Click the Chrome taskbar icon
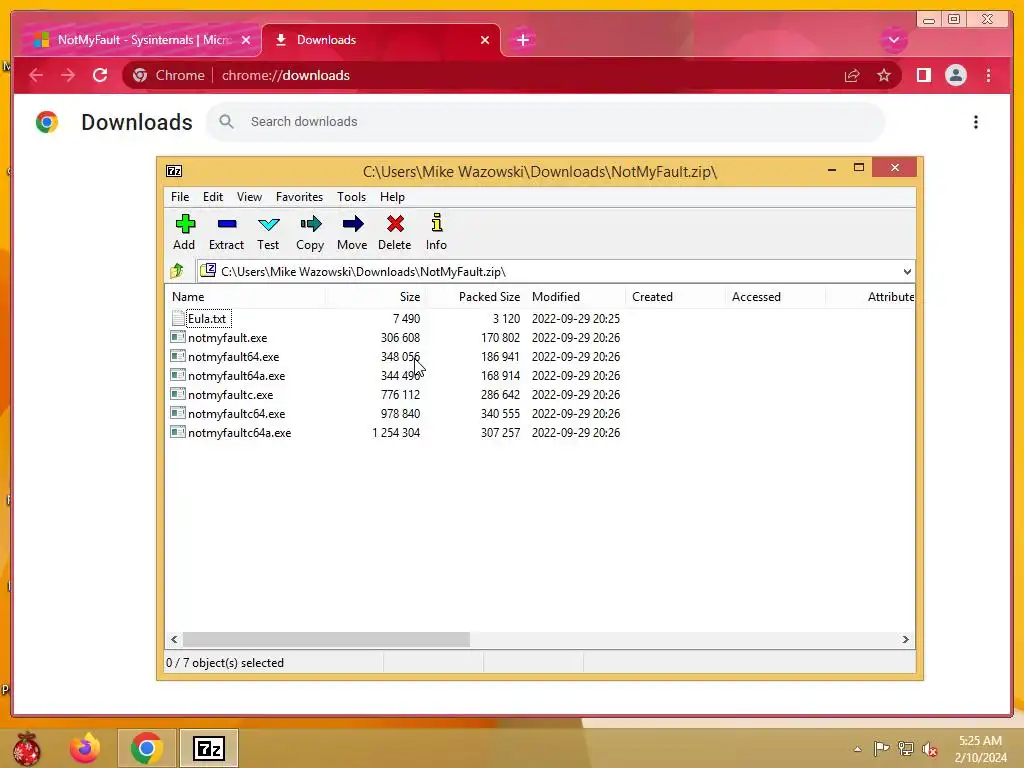 (146, 748)
